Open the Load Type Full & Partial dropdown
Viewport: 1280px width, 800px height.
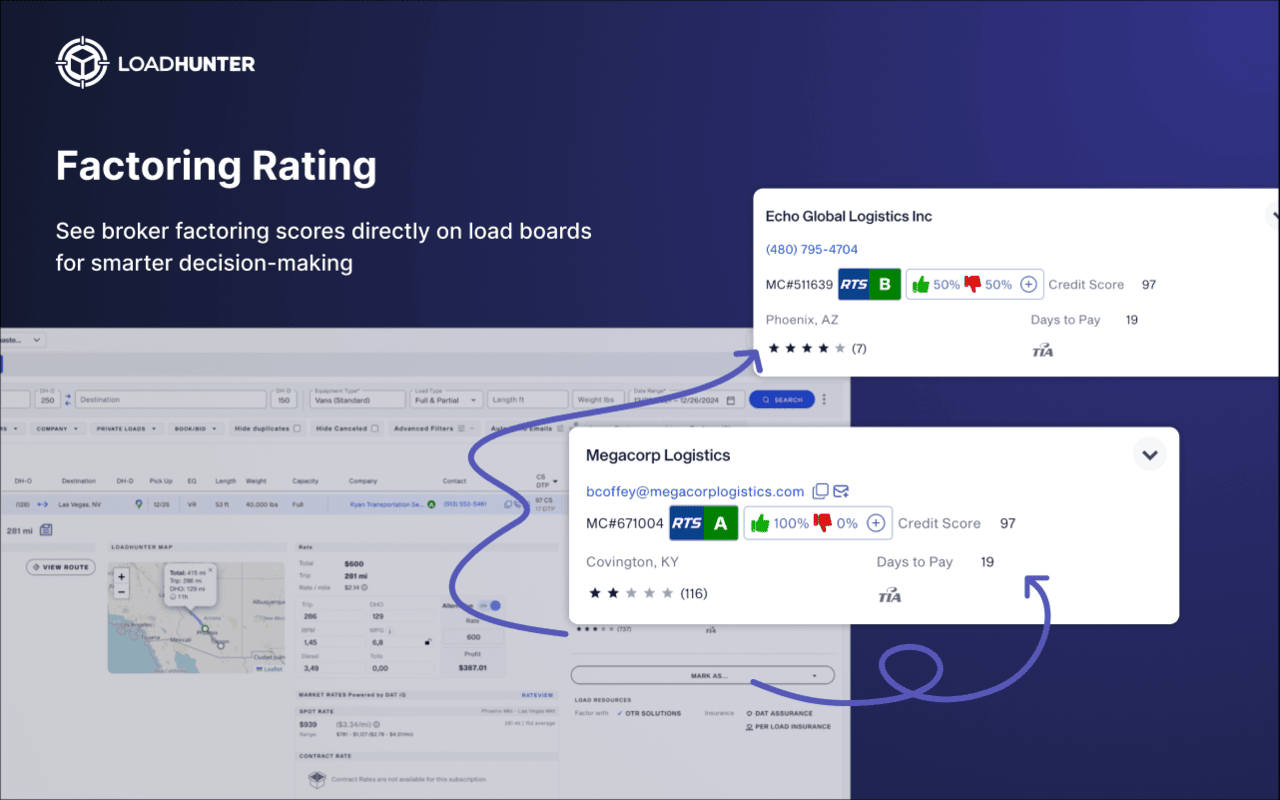446,400
